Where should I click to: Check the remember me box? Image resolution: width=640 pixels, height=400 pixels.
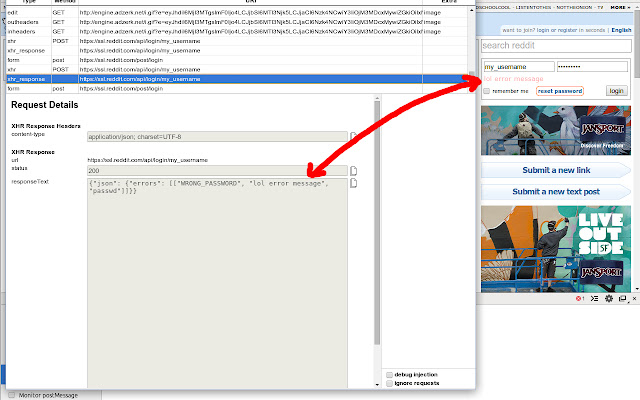point(487,91)
